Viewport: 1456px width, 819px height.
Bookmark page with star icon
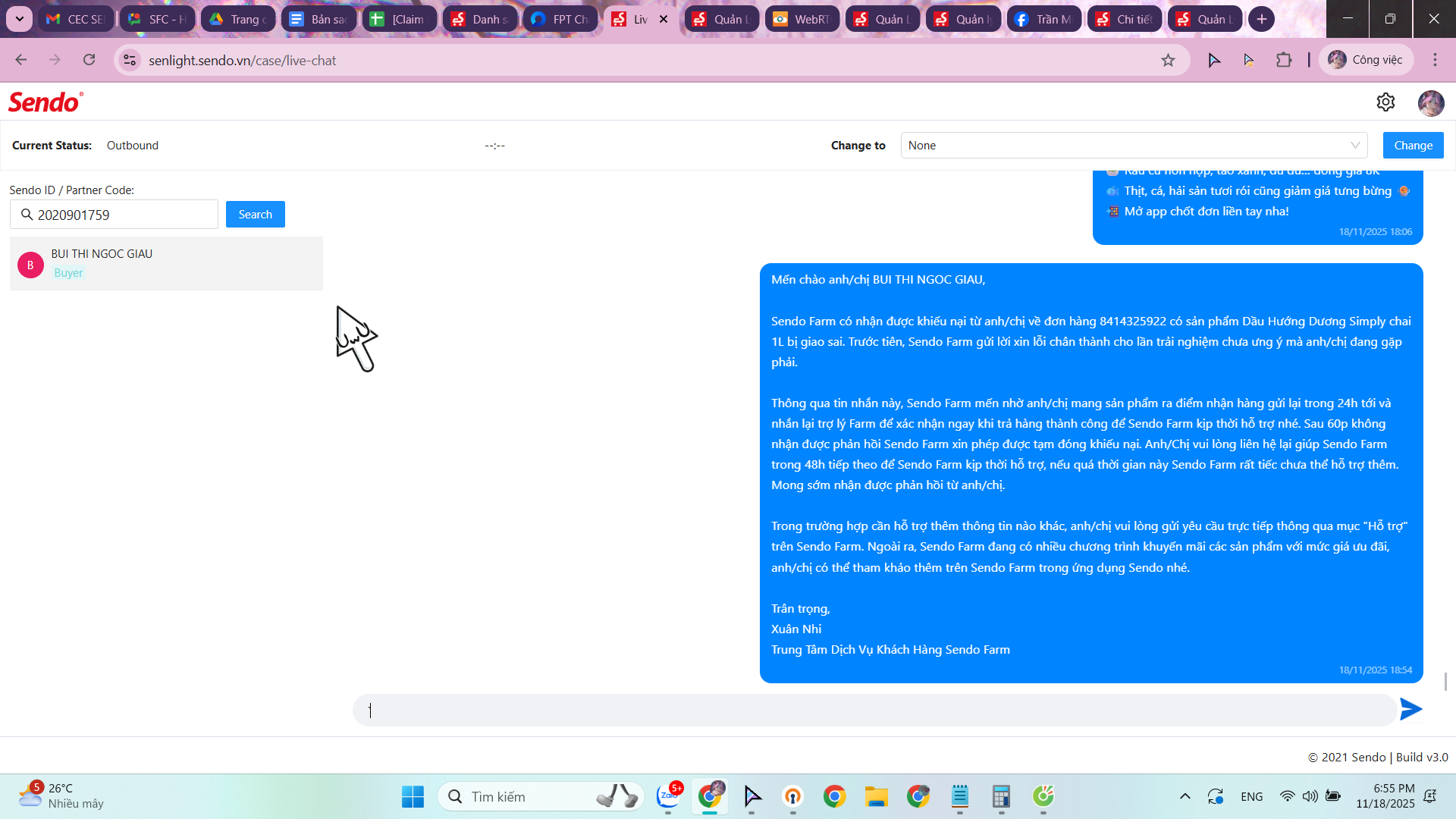coord(1168,60)
